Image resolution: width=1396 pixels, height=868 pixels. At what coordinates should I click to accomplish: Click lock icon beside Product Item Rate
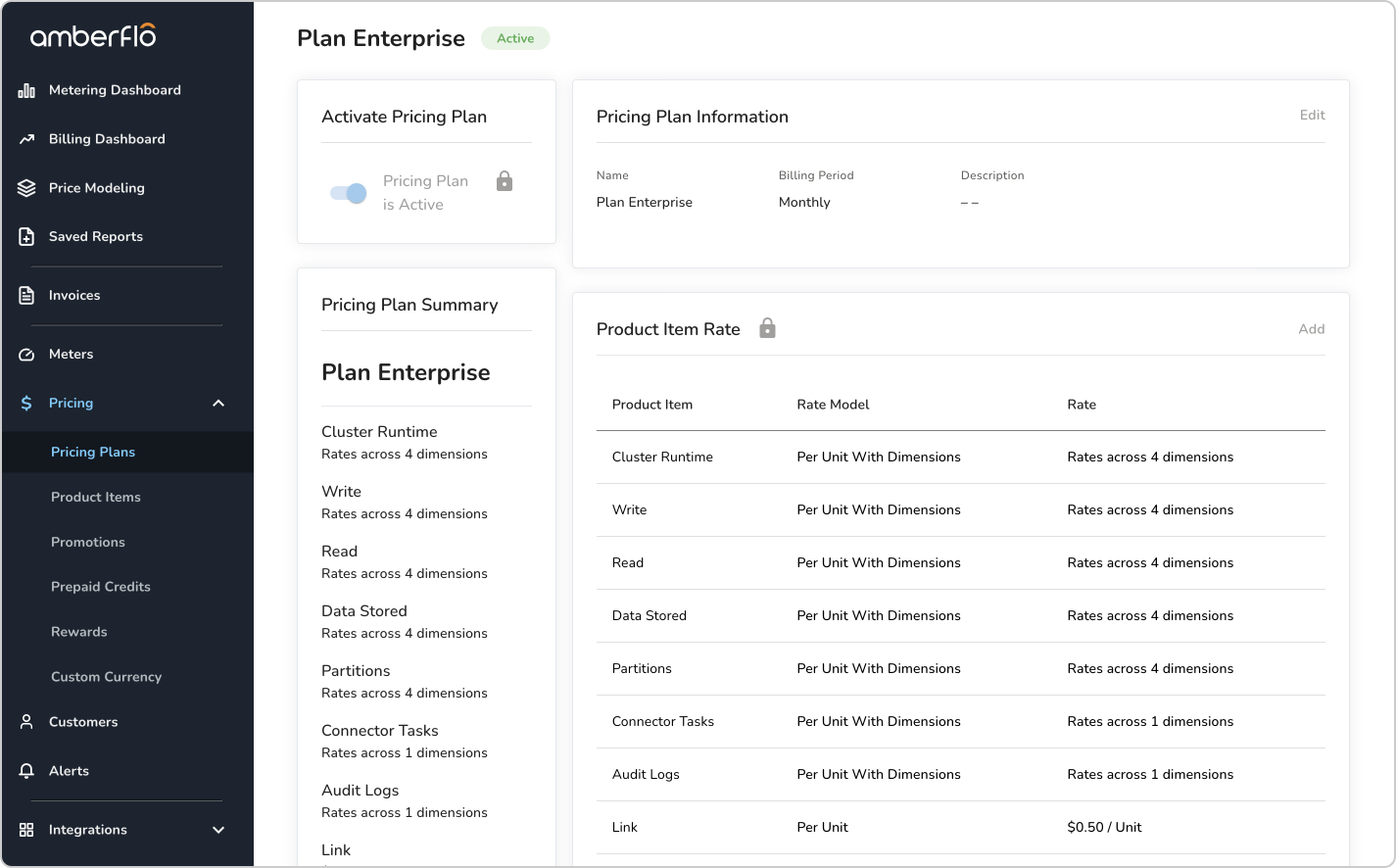768,328
